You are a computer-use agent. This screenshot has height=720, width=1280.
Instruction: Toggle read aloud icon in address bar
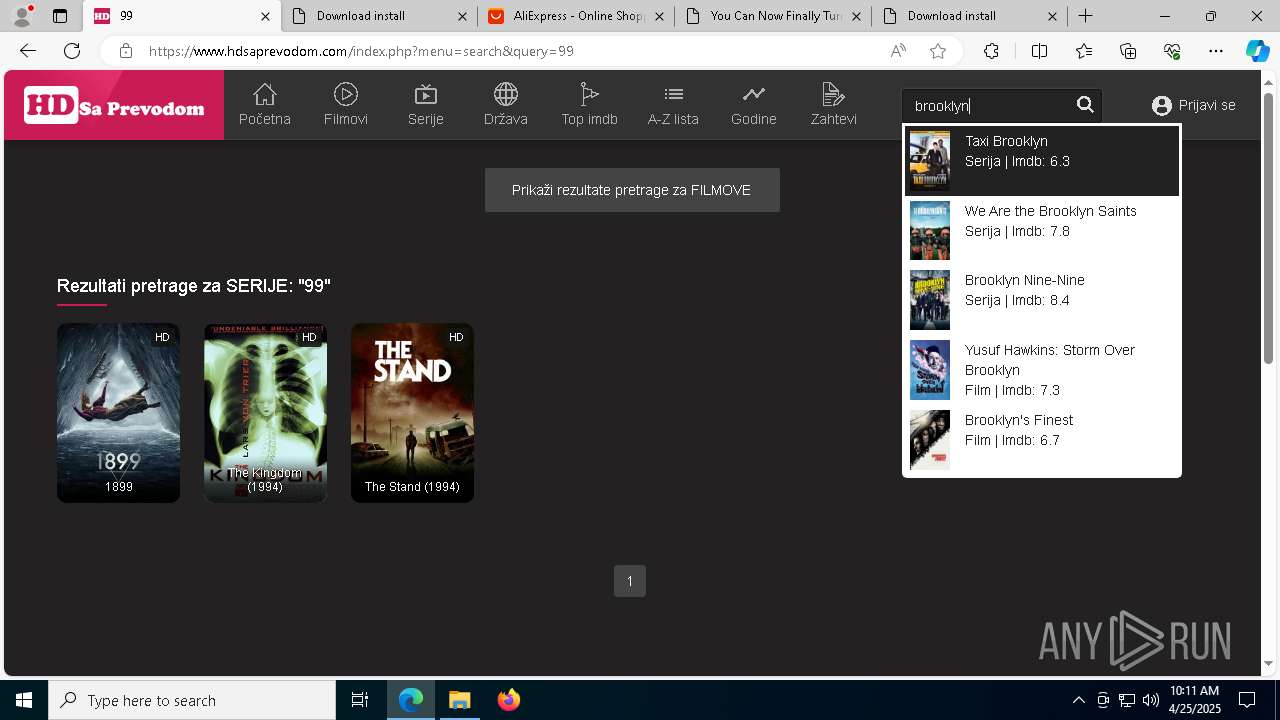coord(898,51)
